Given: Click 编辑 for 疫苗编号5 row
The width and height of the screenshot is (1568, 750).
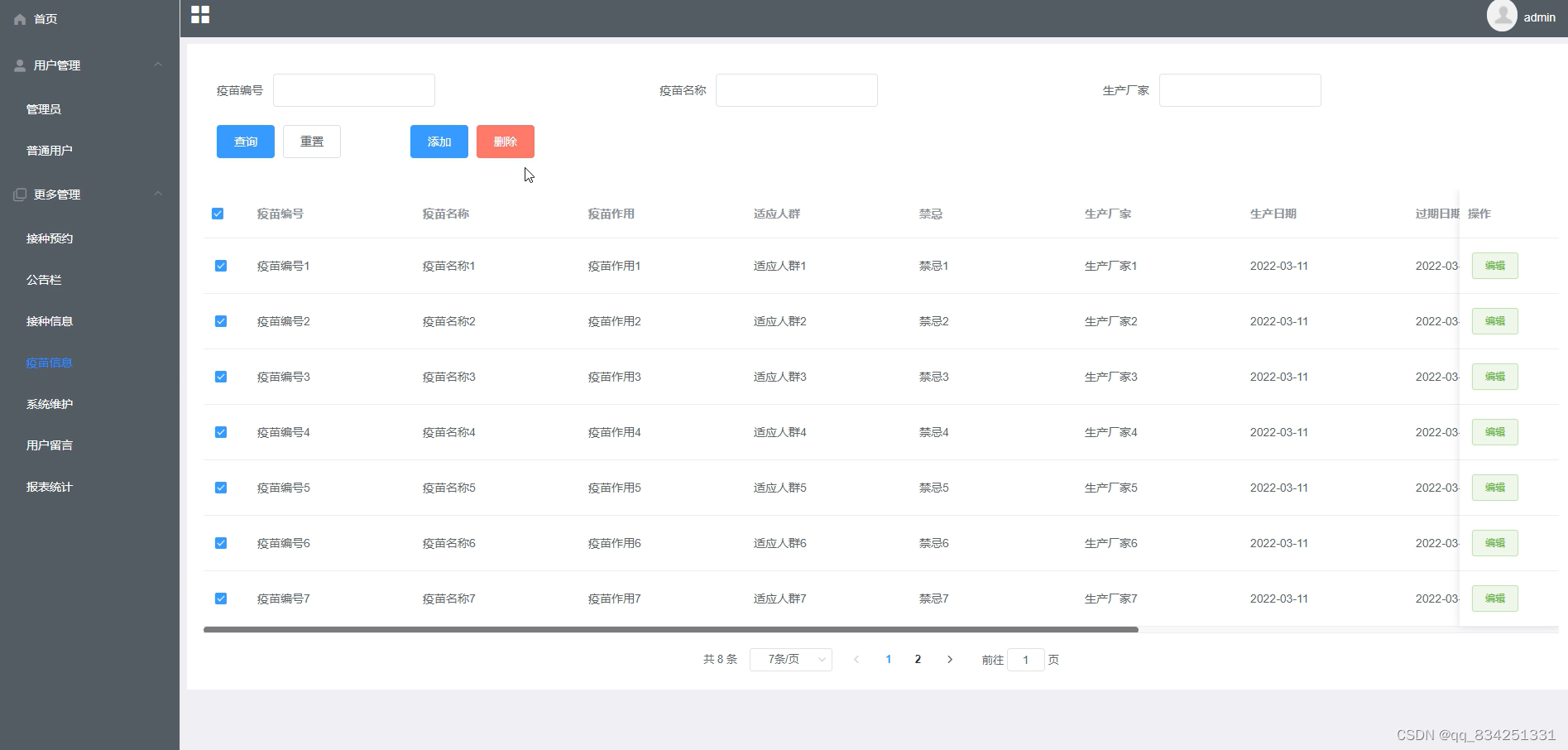Looking at the screenshot, I should click(1495, 488).
